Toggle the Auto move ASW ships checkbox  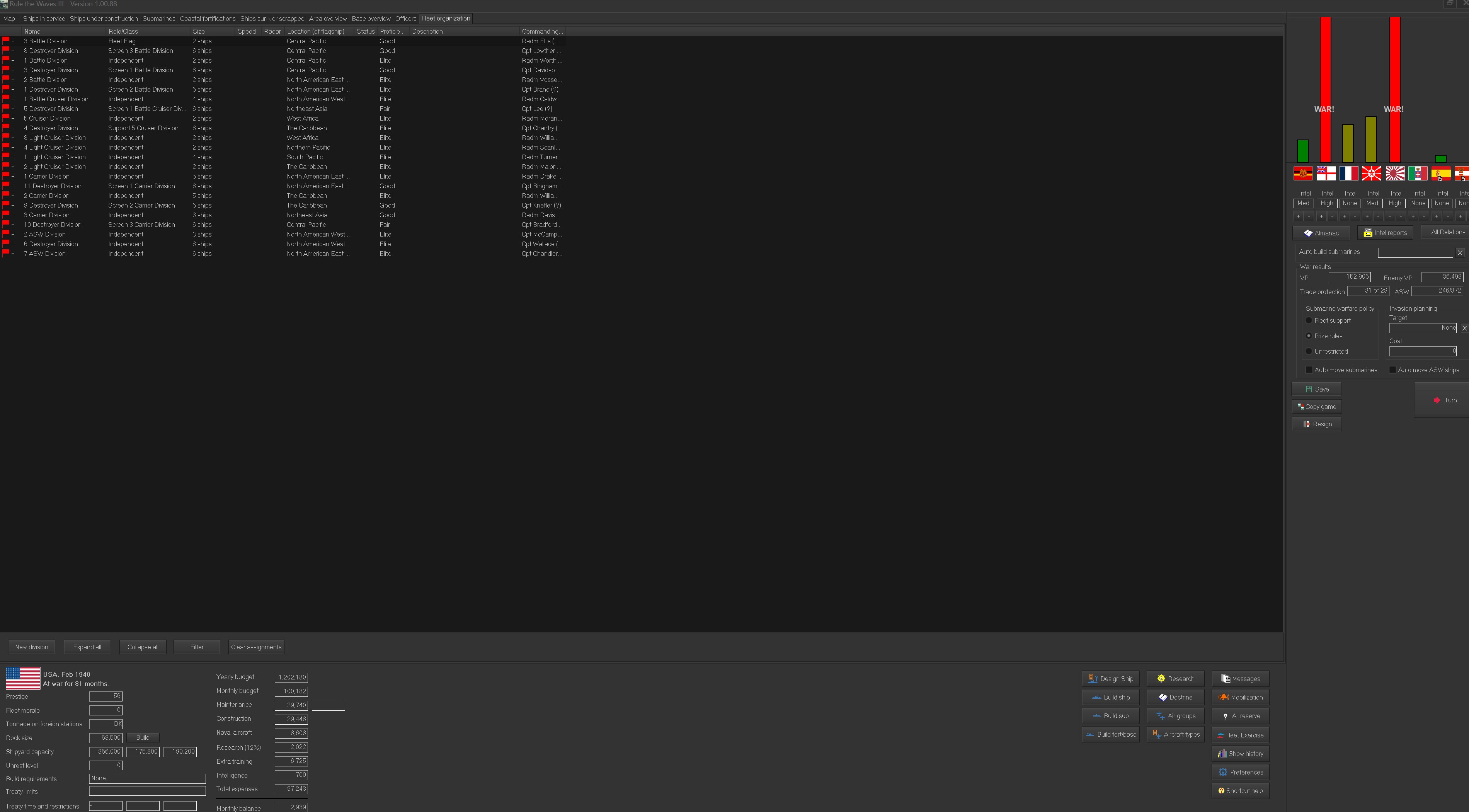click(1392, 369)
